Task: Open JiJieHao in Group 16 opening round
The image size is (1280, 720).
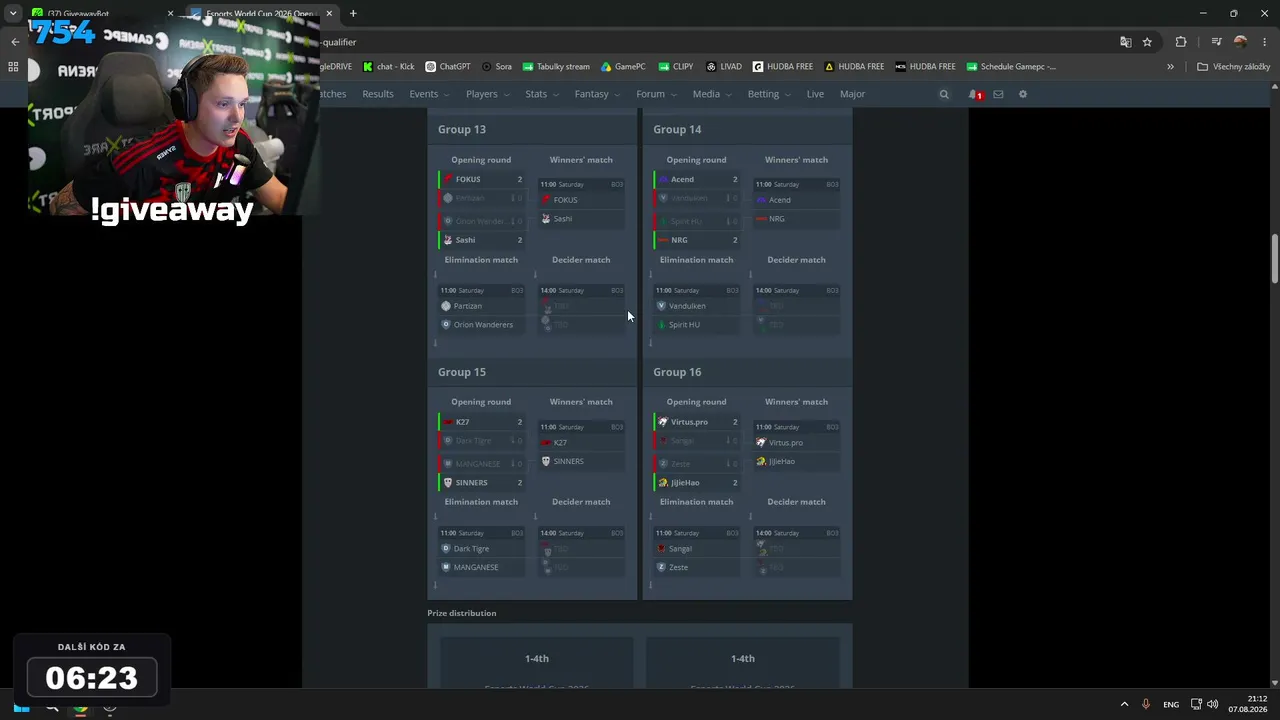Action: (685, 483)
